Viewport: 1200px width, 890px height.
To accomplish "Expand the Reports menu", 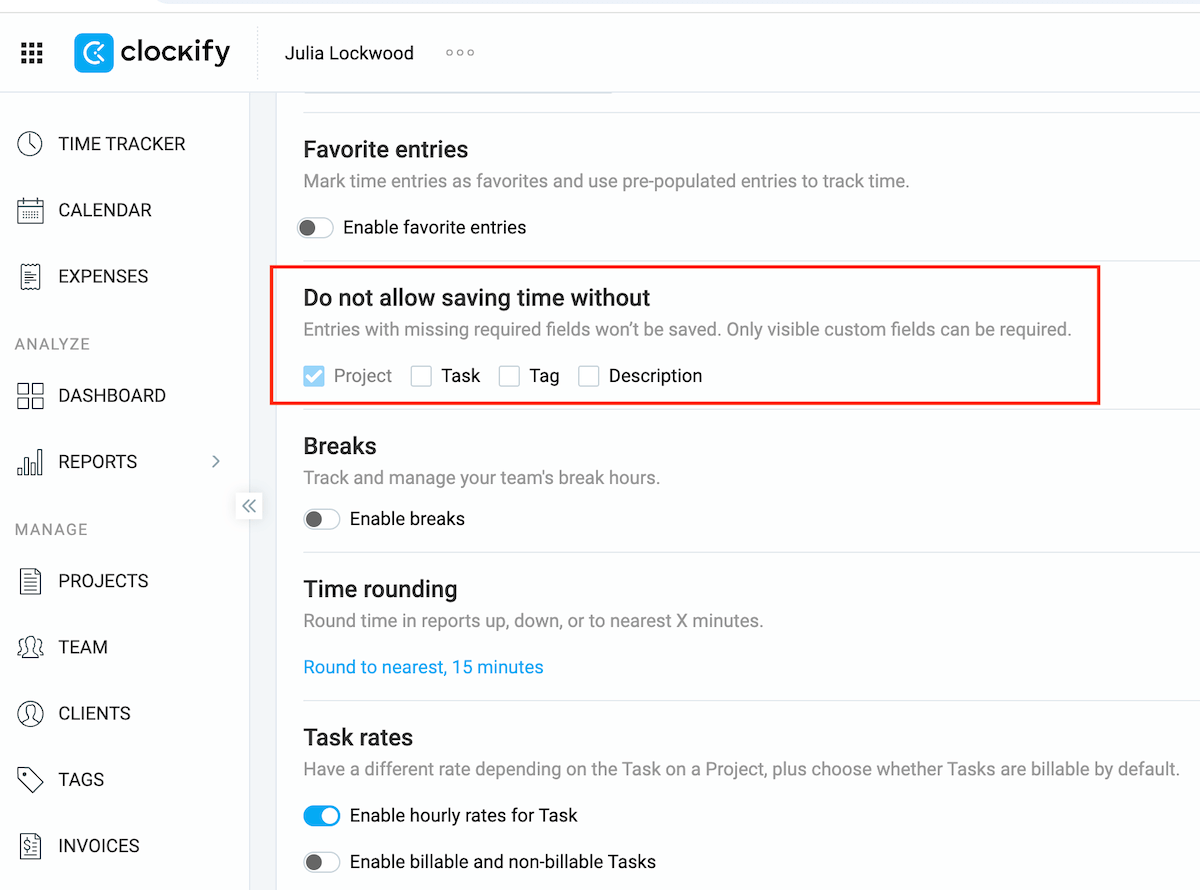I will point(215,462).
